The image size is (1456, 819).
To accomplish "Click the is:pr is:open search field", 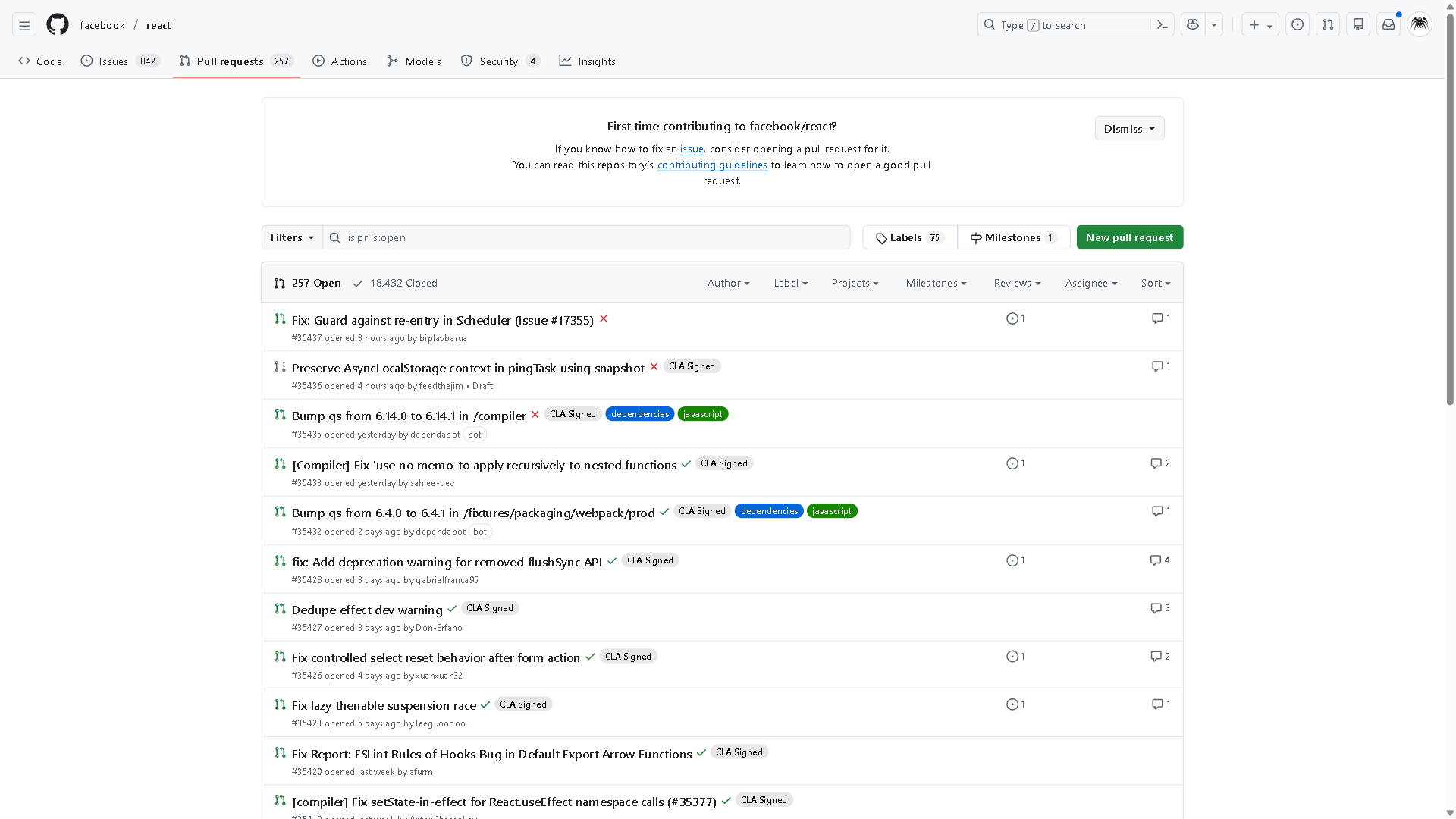I will 591,237.
